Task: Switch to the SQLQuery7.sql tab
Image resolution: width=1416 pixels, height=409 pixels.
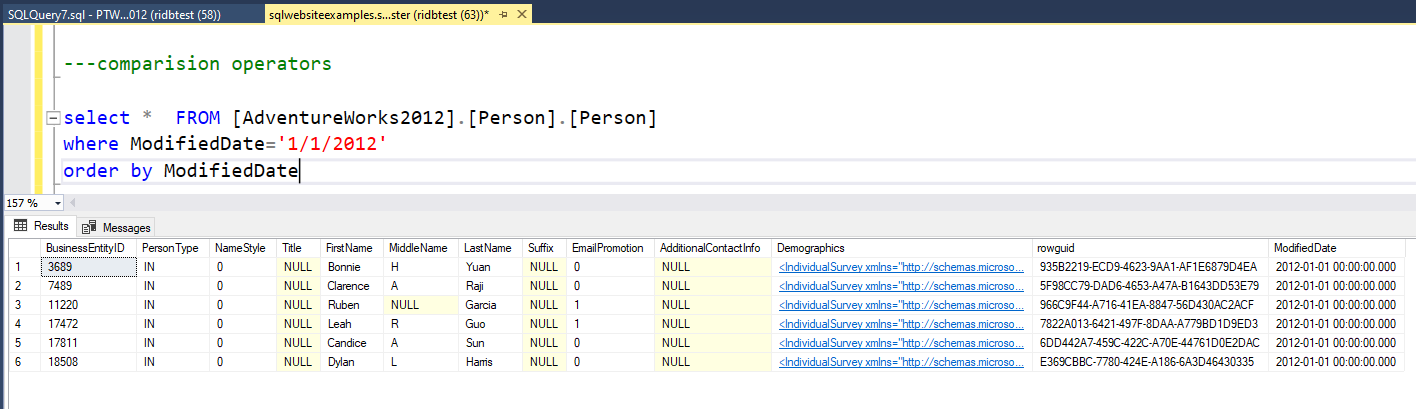Action: coord(116,15)
